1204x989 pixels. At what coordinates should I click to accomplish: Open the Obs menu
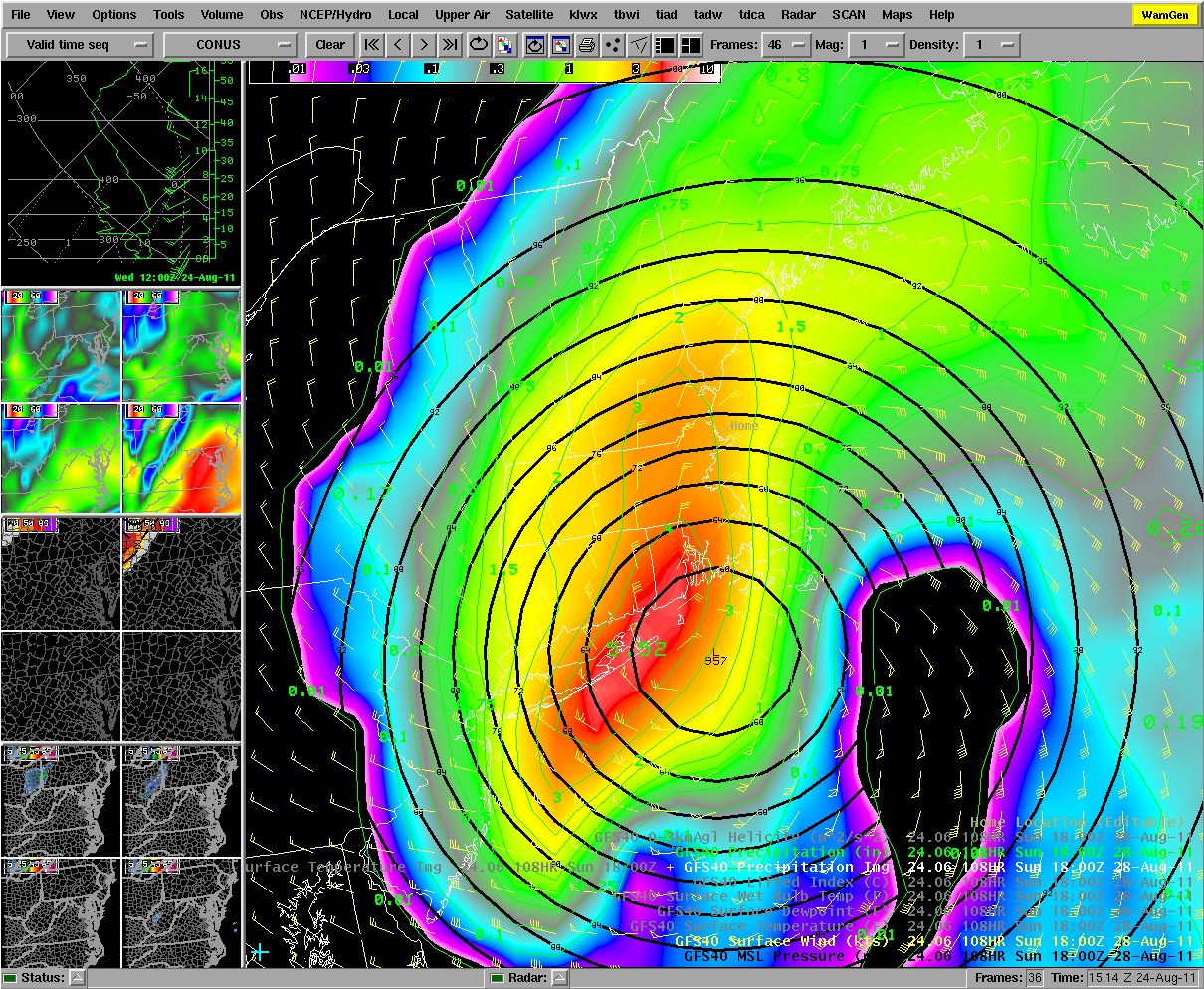pyautogui.click(x=272, y=15)
